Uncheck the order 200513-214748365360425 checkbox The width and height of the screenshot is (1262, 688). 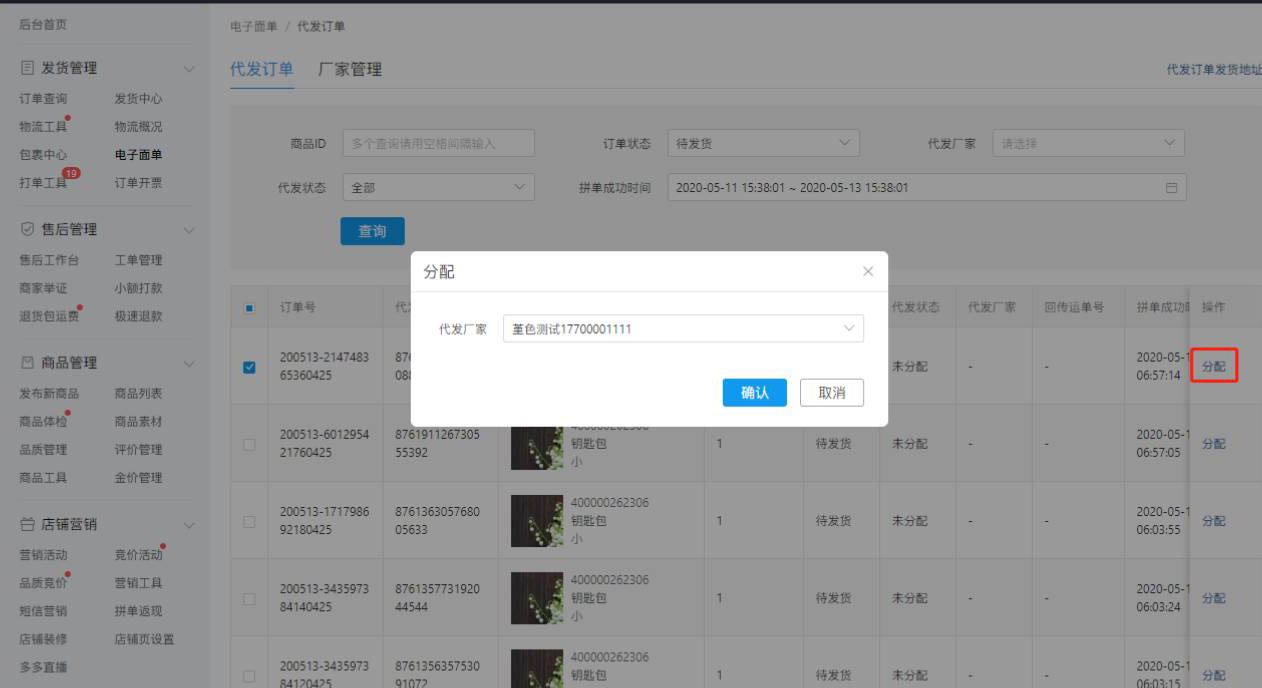[x=249, y=366]
